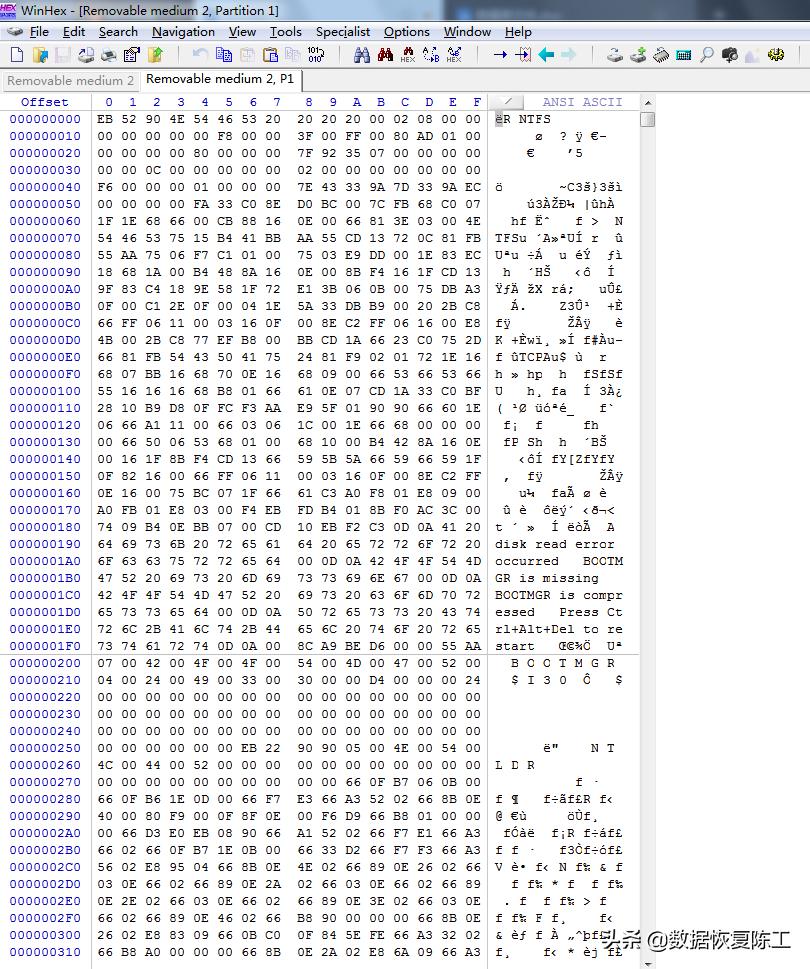Open the Tools menu
810x969 pixels.
tap(285, 32)
